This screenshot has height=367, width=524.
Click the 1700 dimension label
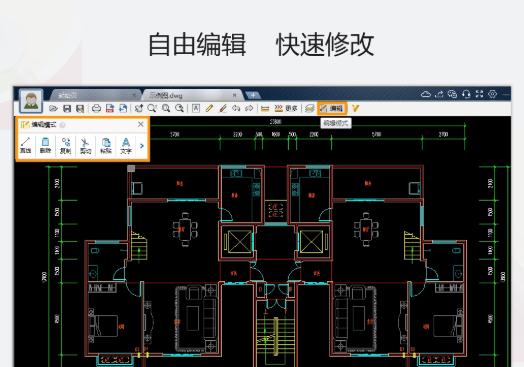pyautogui.click(x=175, y=134)
